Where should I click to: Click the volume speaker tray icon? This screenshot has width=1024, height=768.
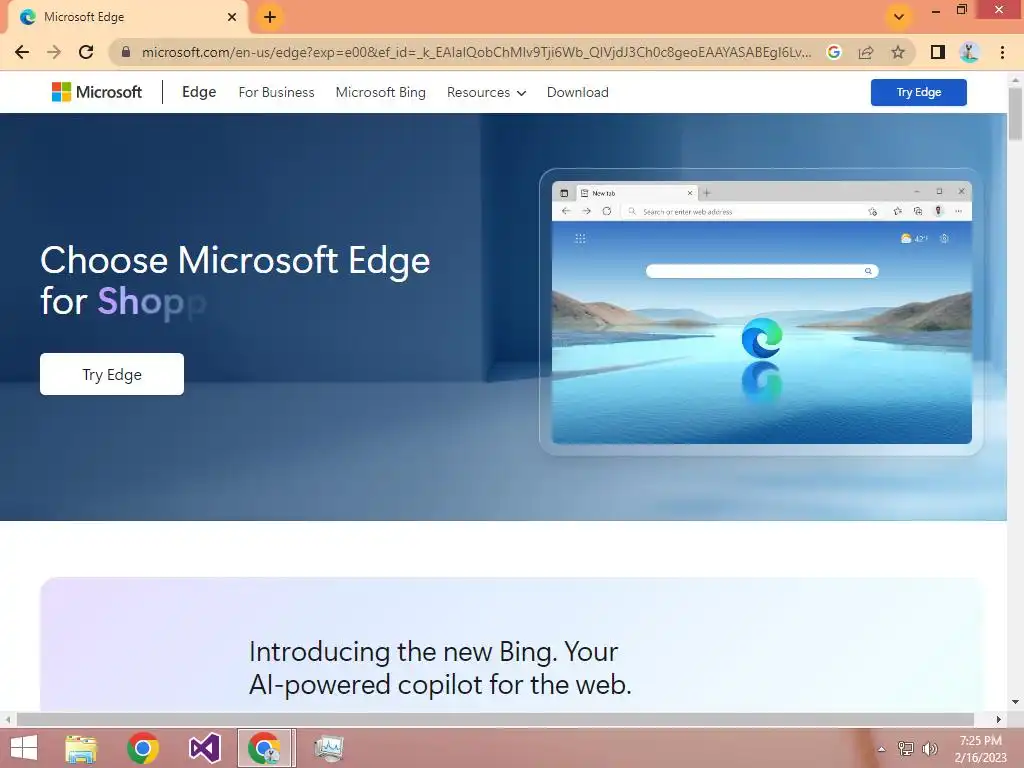(930, 748)
